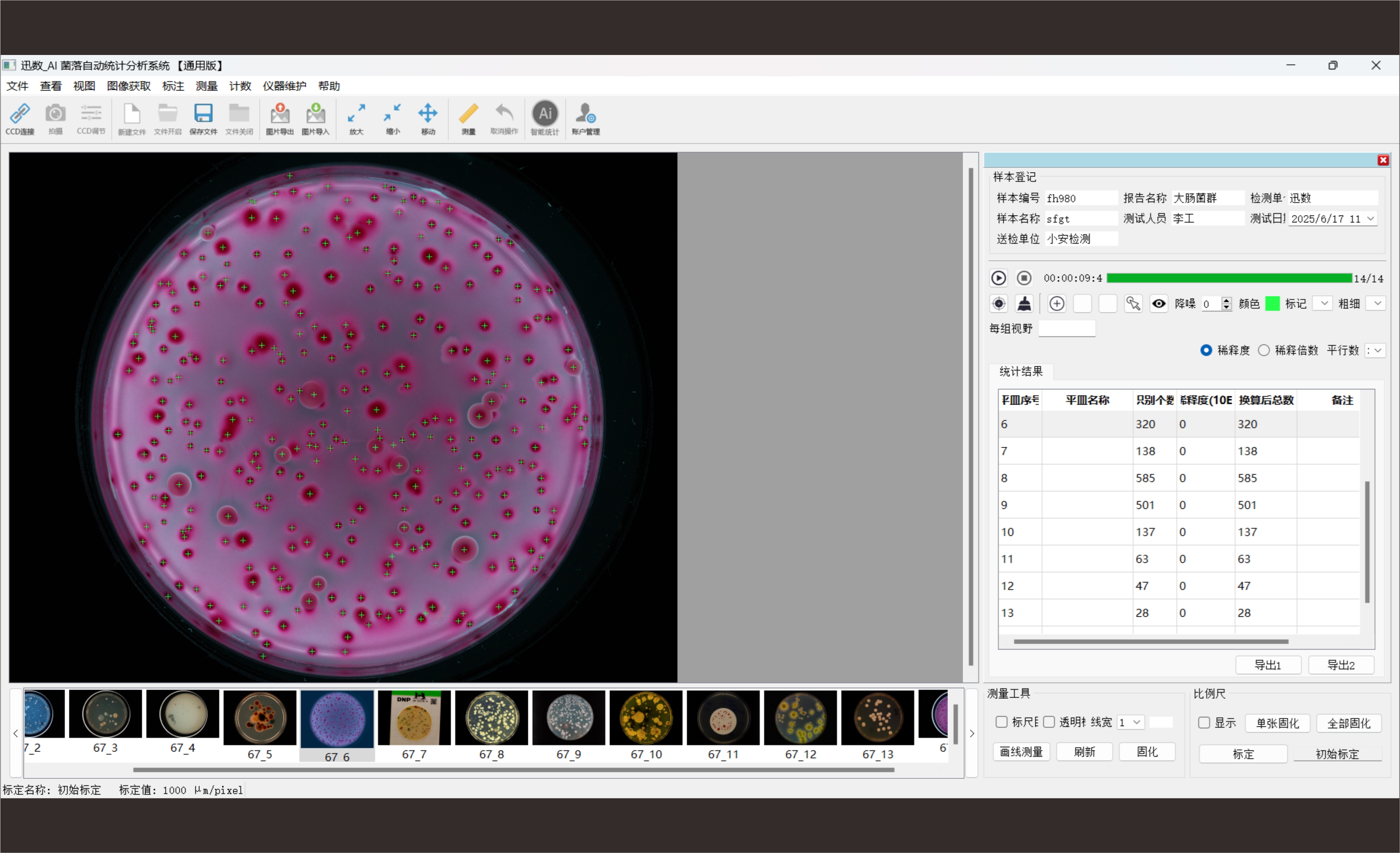Click the 画线测量 button
Screen dimensions: 1400x853
click(x=1021, y=752)
